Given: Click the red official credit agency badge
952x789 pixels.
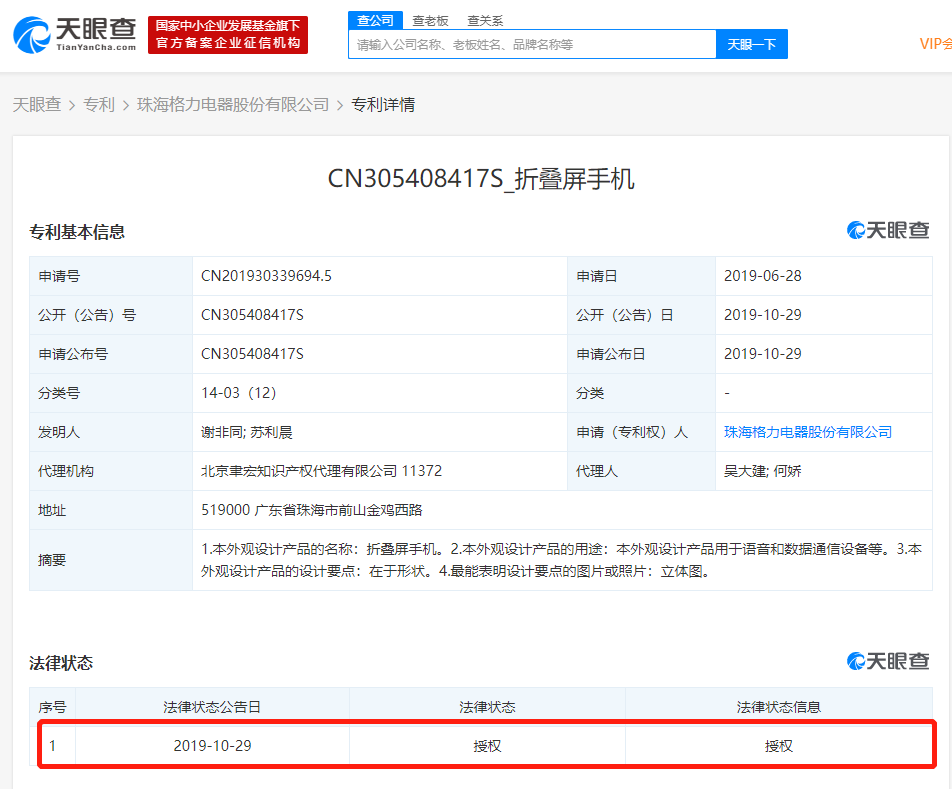Looking at the screenshot, I should 228,34.
